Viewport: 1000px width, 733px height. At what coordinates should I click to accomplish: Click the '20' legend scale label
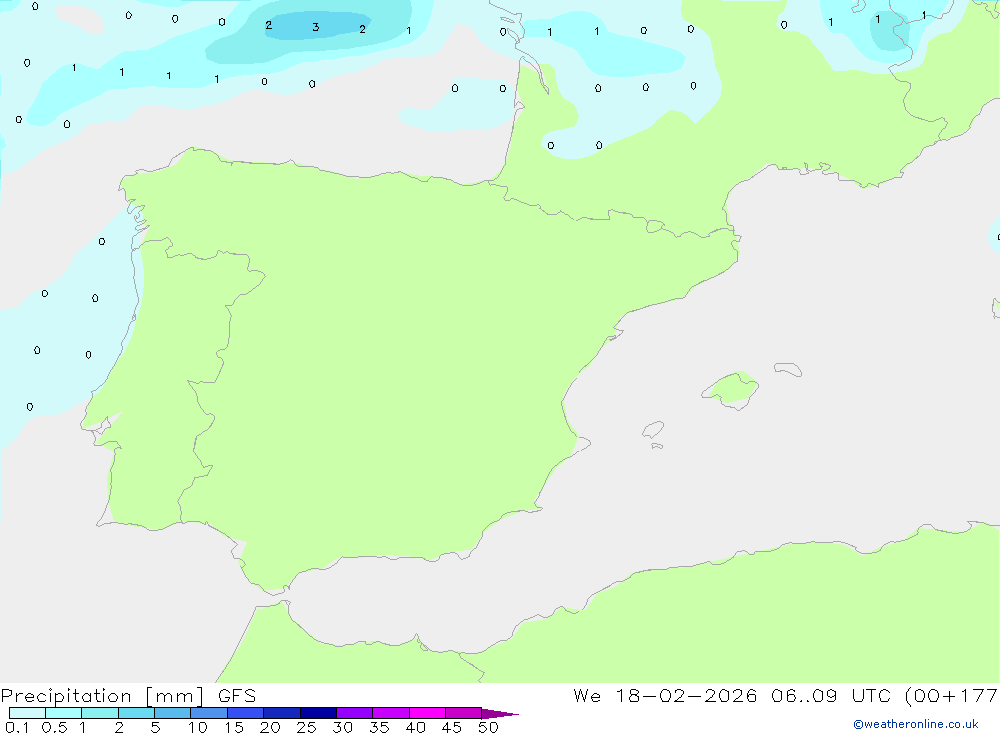pos(270,727)
